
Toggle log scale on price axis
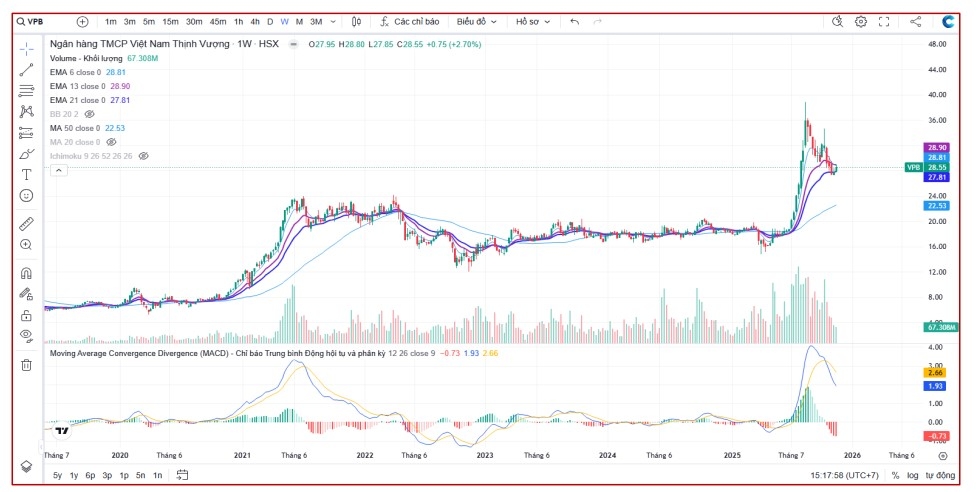tap(912, 475)
